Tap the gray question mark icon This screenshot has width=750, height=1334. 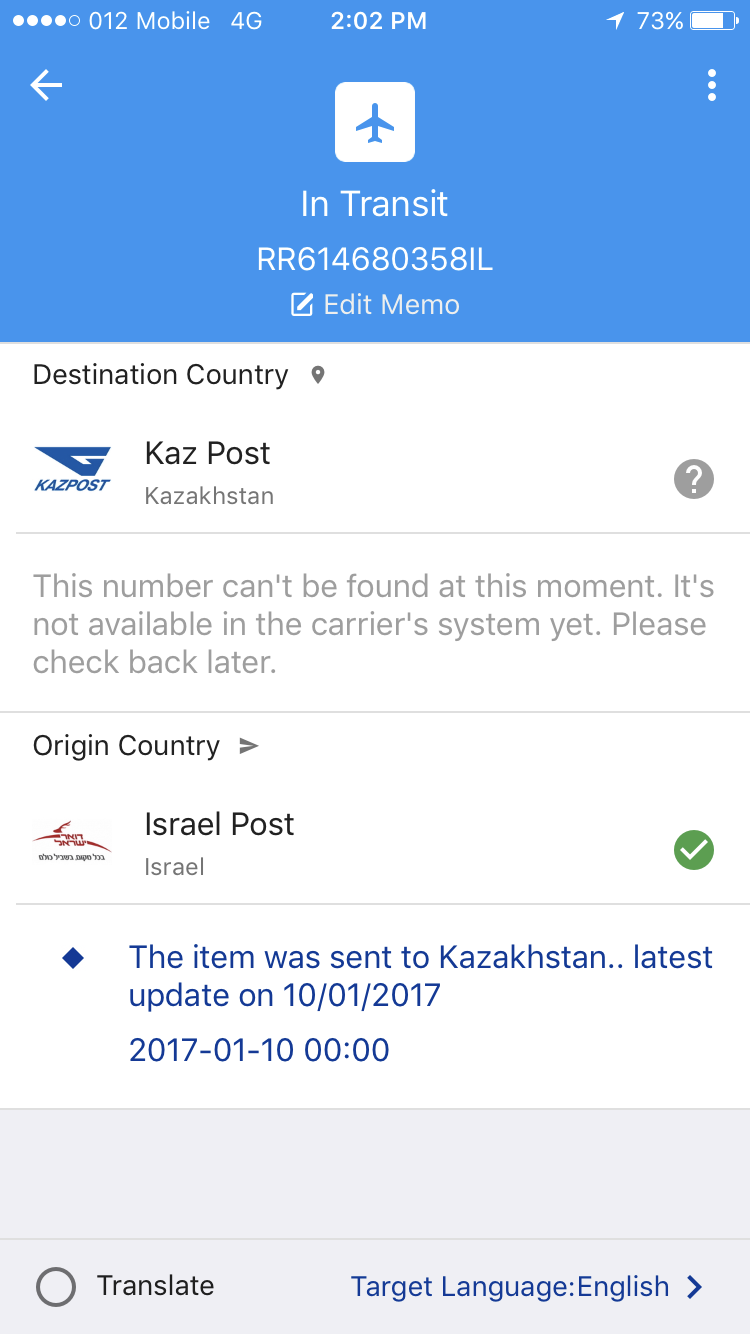tap(693, 480)
